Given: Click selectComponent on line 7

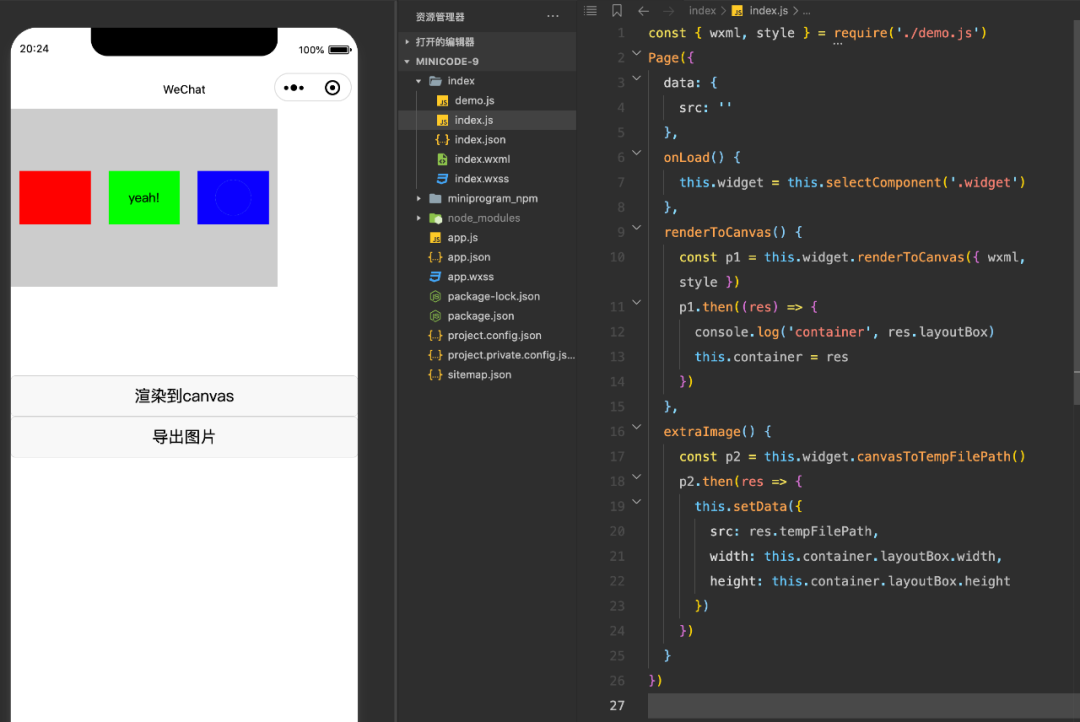Looking at the screenshot, I should 883,183.
